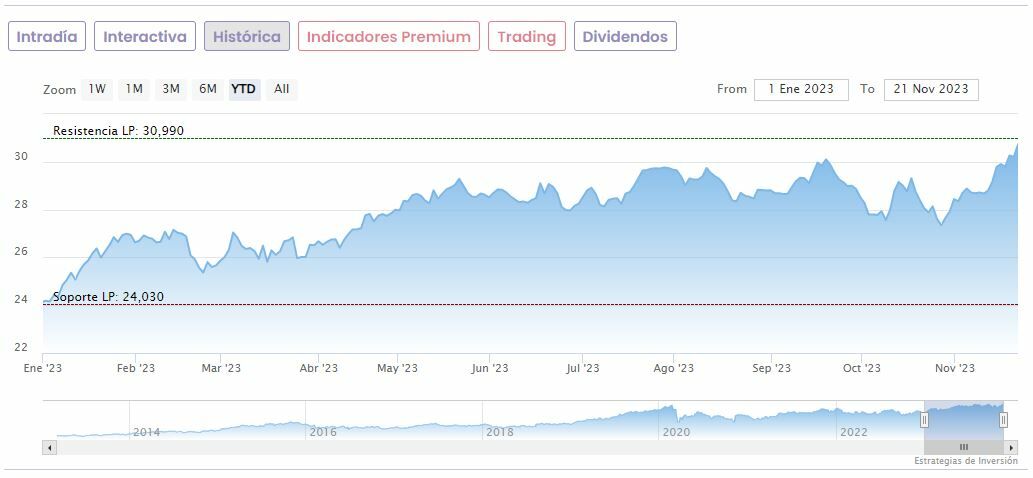The width and height of the screenshot is (1033, 478).
Task: Click the To date field
Action: (x=931, y=89)
